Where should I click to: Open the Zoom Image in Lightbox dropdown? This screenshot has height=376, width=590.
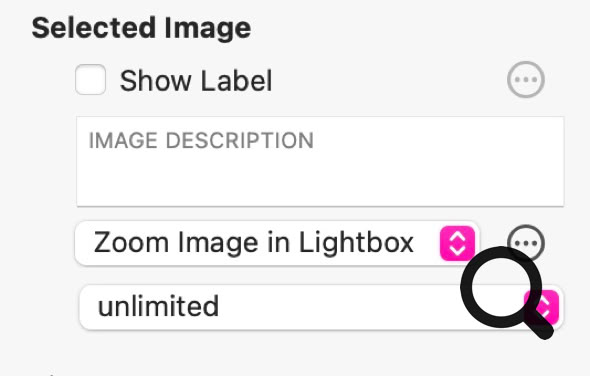277,243
